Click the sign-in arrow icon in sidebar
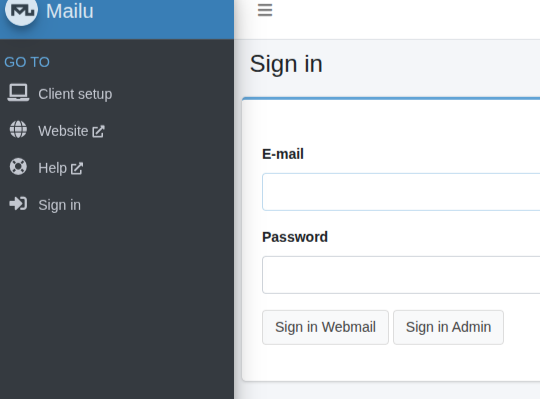Image resolution: width=540 pixels, height=399 pixels. click(18, 203)
